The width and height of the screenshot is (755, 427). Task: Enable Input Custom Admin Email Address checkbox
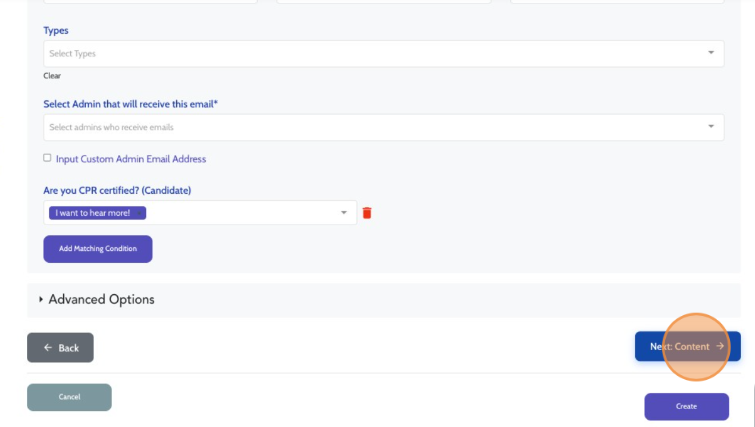pyautogui.click(x=47, y=158)
